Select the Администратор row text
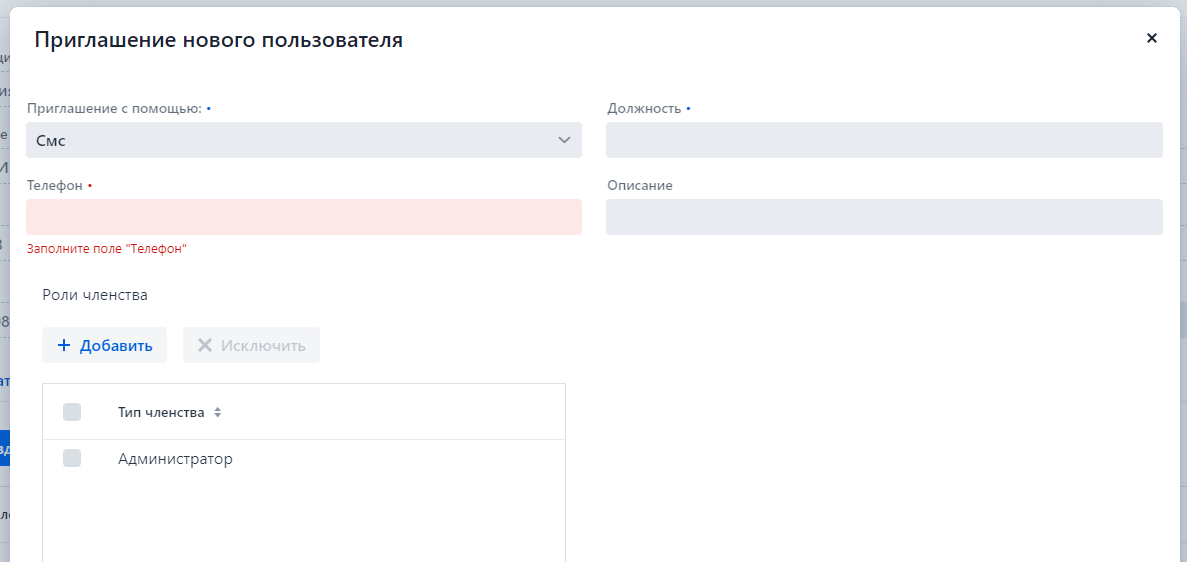Viewport: 1187px width, 562px height. pyautogui.click(x=175, y=459)
